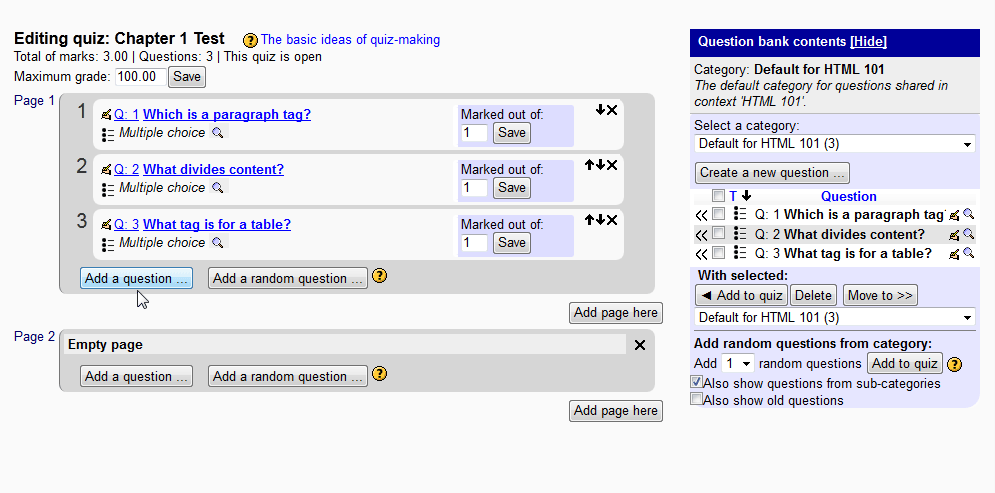Click the Maximum grade input field
The image size is (995, 493).
140,77
